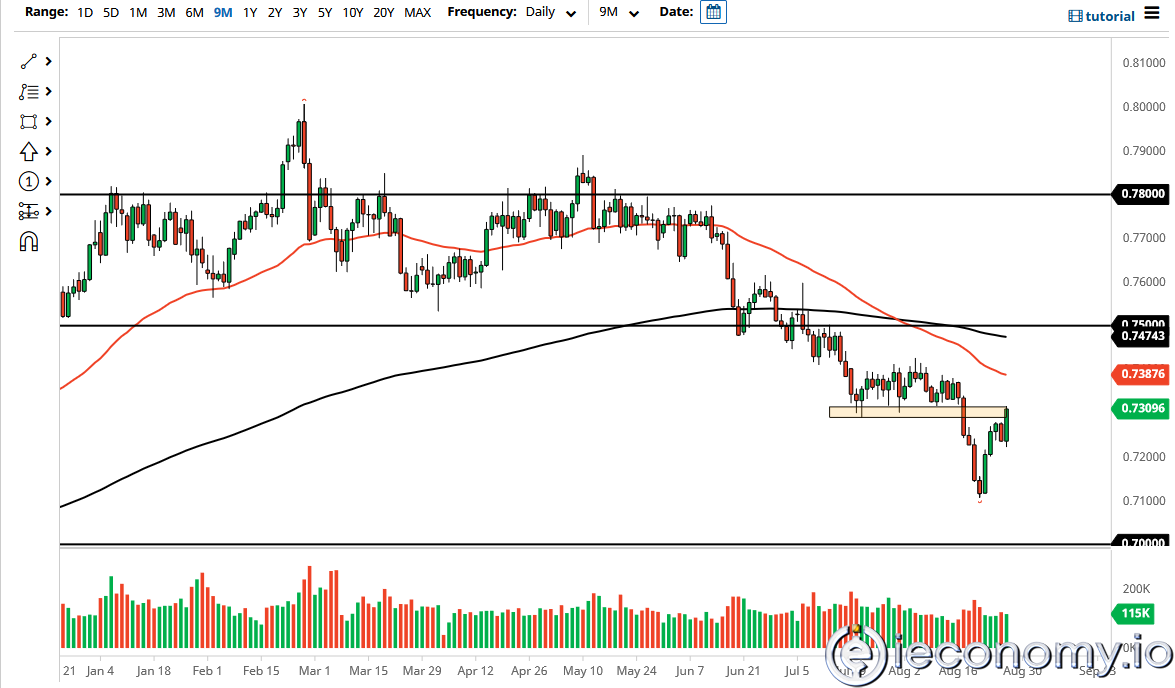The width and height of the screenshot is (1175, 688).
Task: Select the numbered callout tool
Action: coord(27,181)
